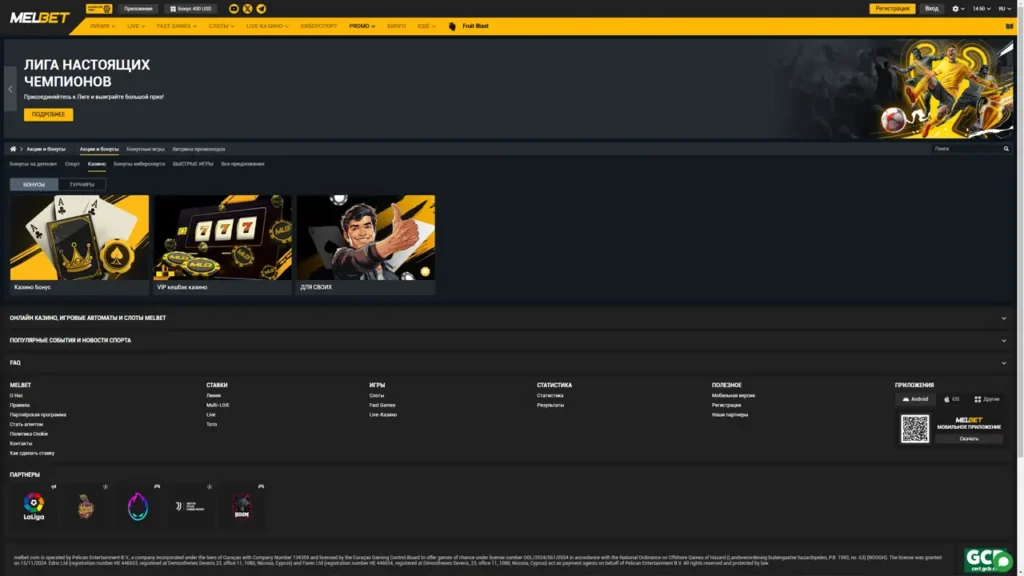Open the X (Twitter) social icon
The image size is (1024, 576).
click(x=248, y=8)
